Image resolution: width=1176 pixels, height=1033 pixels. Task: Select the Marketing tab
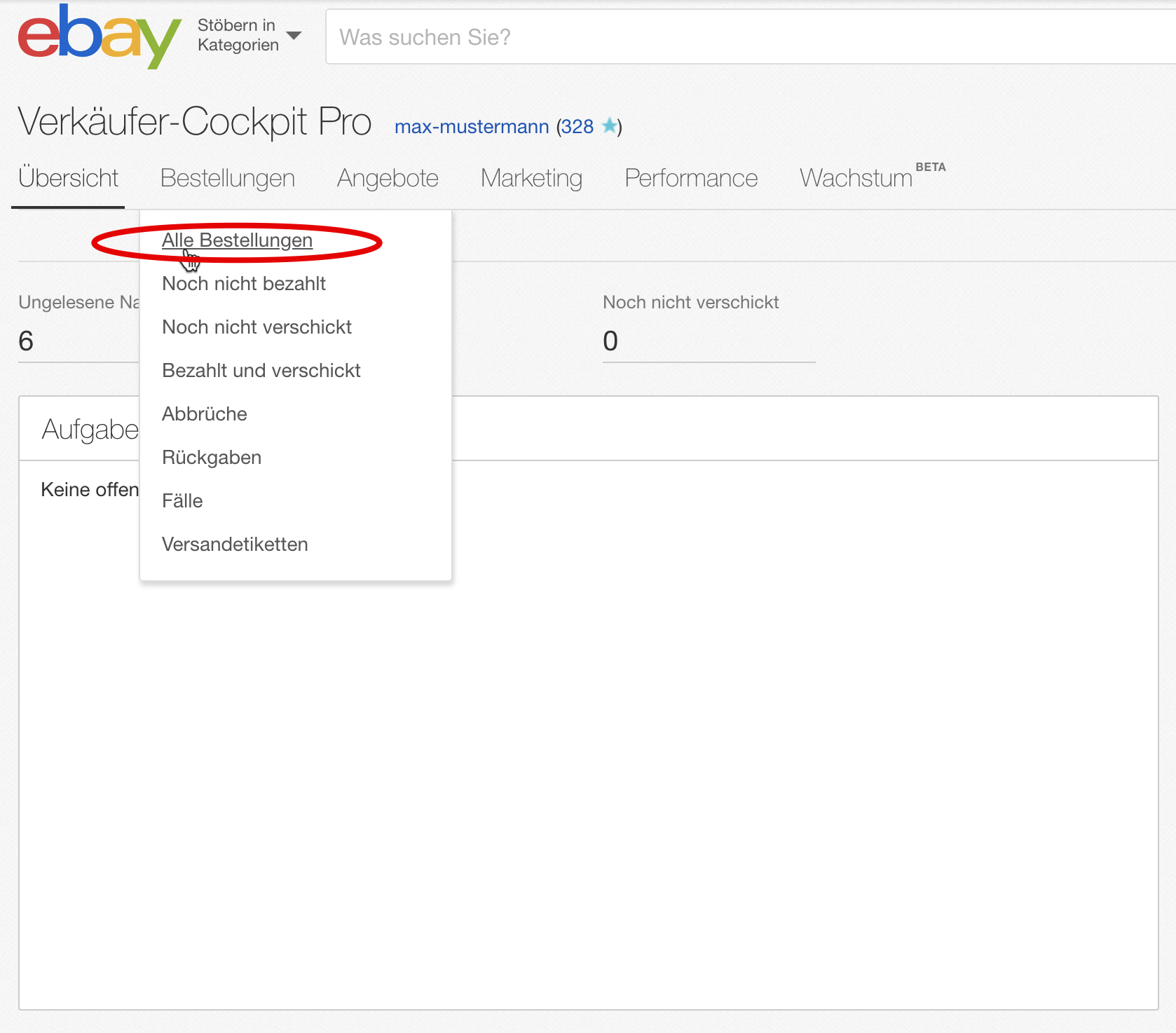pos(531,178)
